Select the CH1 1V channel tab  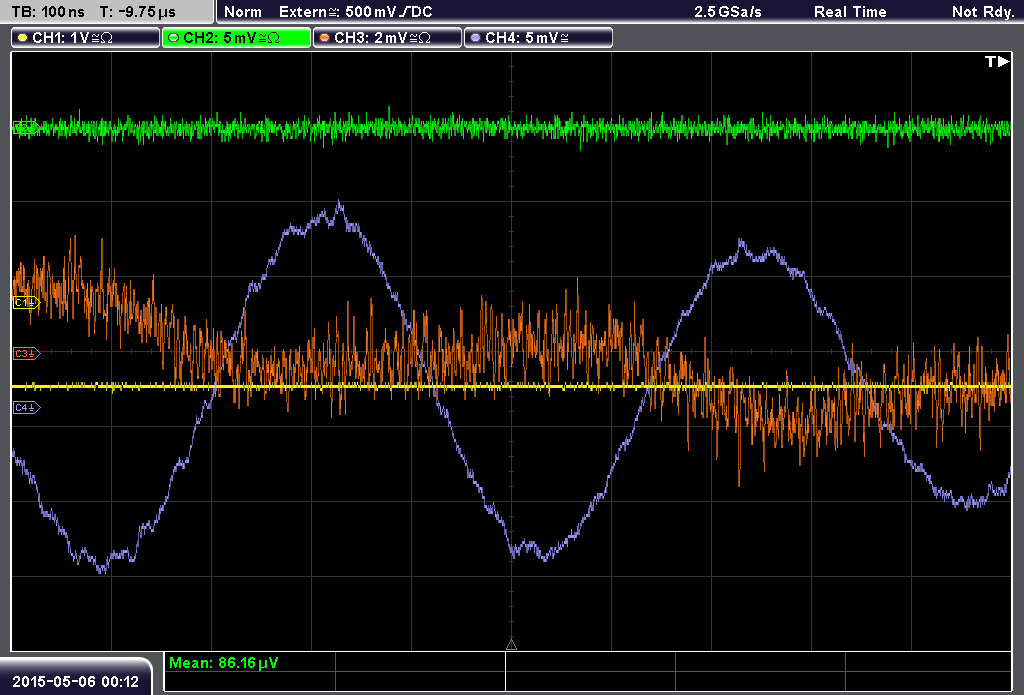[x=86, y=38]
